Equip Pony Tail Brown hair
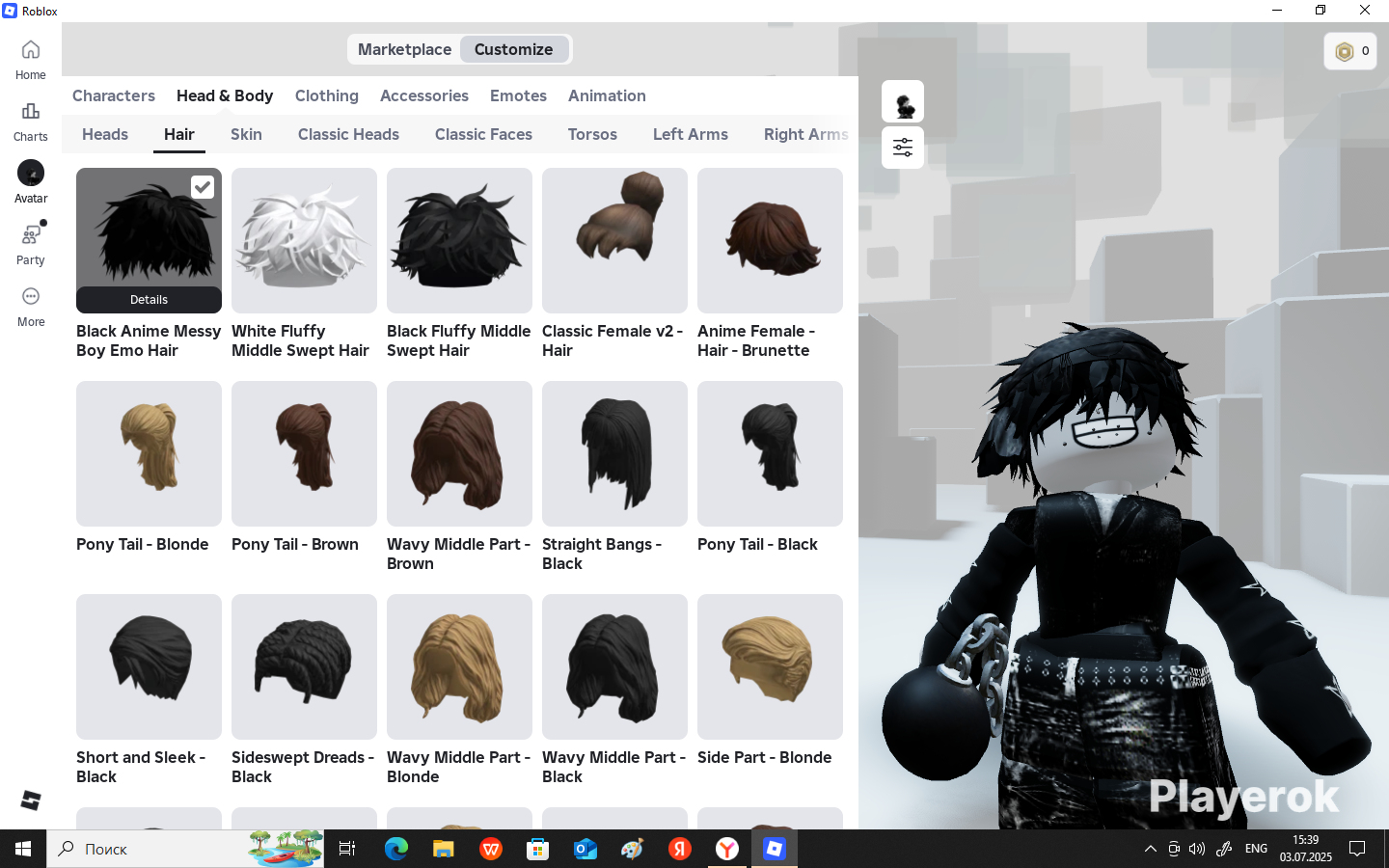Image resolution: width=1389 pixels, height=868 pixels. tap(304, 453)
